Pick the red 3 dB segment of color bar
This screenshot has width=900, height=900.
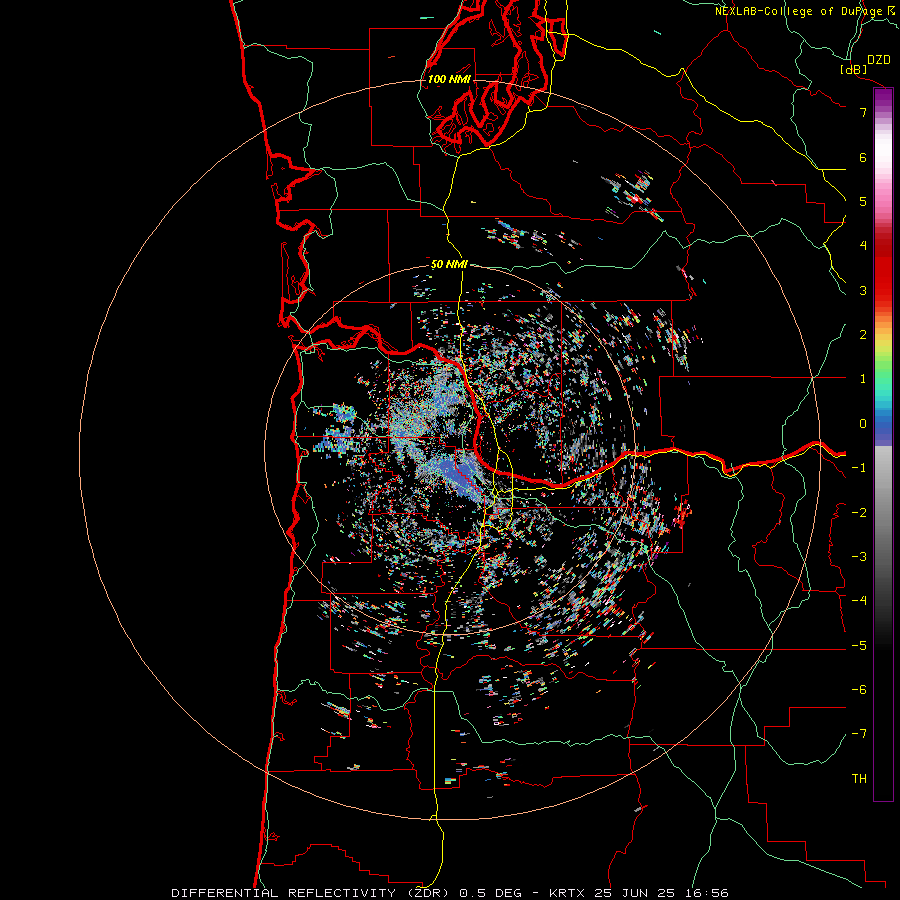883,290
